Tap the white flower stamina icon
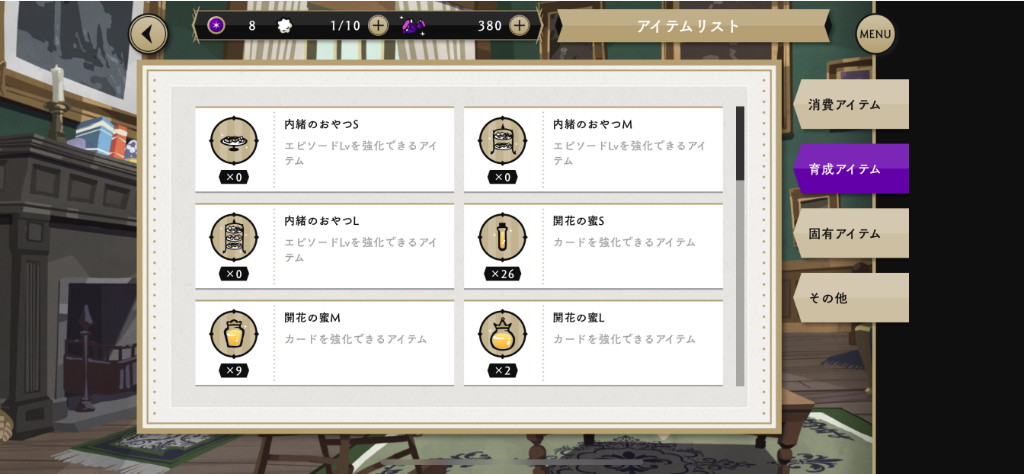The width and height of the screenshot is (1024, 474). point(283,26)
